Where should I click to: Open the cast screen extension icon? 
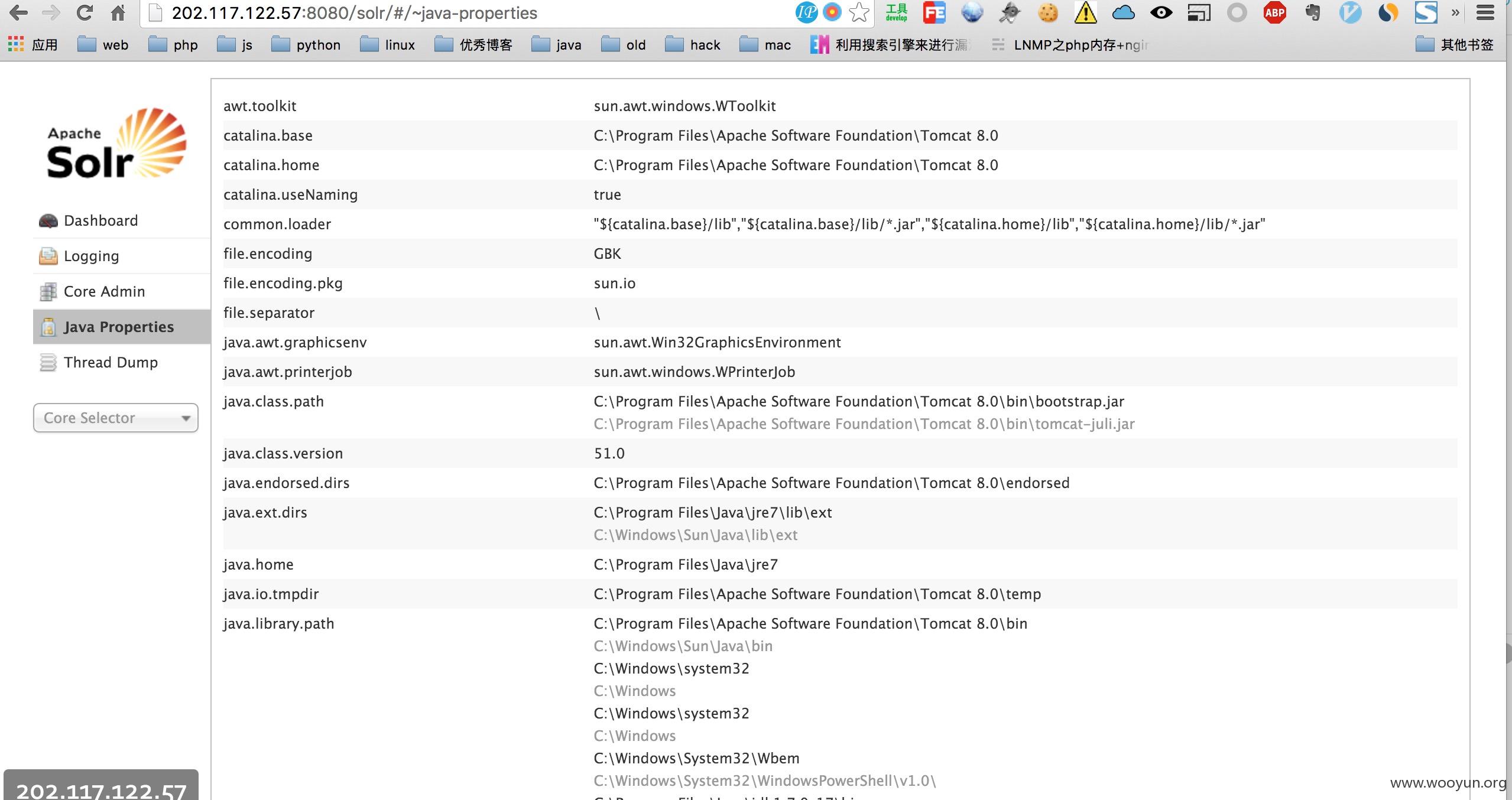tap(1199, 12)
